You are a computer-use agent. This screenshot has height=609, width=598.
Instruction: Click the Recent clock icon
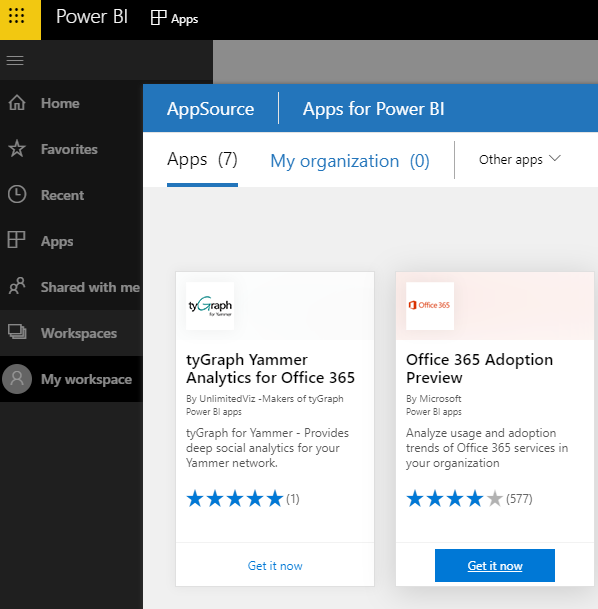tap(17, 195)
